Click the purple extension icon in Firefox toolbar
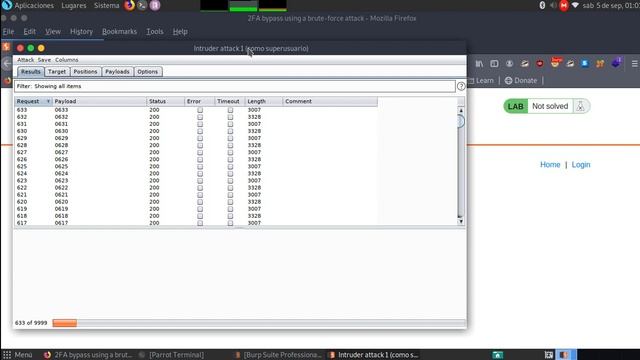The height and width of the screenshot is (360, 640). point(616,63)
